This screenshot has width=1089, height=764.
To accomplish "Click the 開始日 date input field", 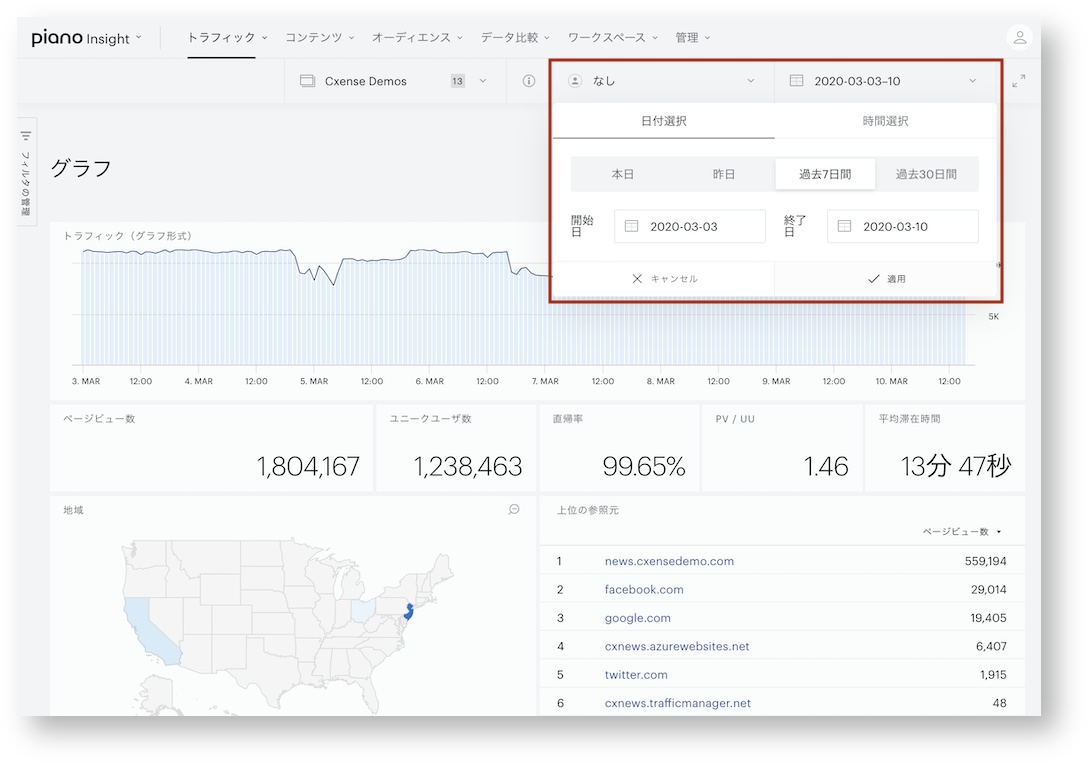I will click(x=690, y=226).
